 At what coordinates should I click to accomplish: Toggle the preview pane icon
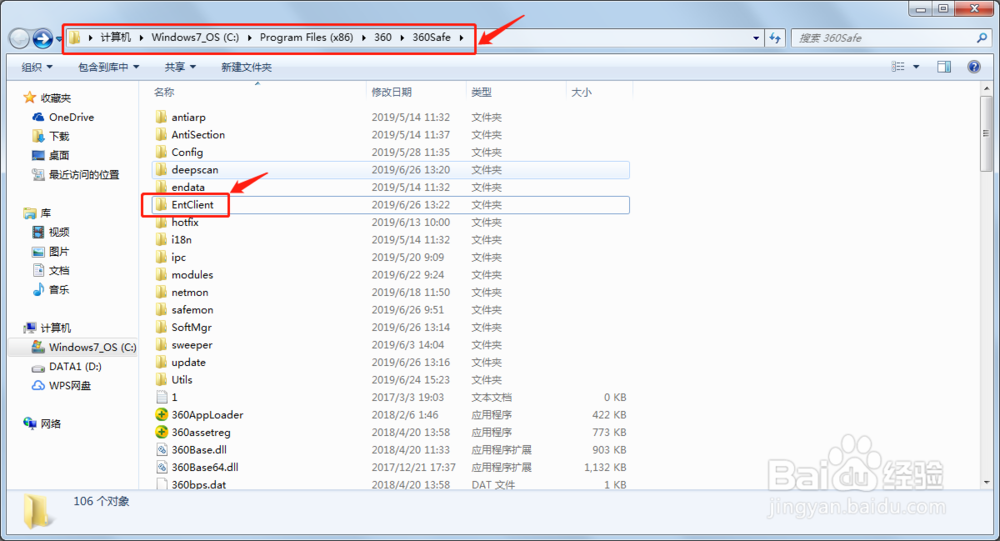click(944, 67)
